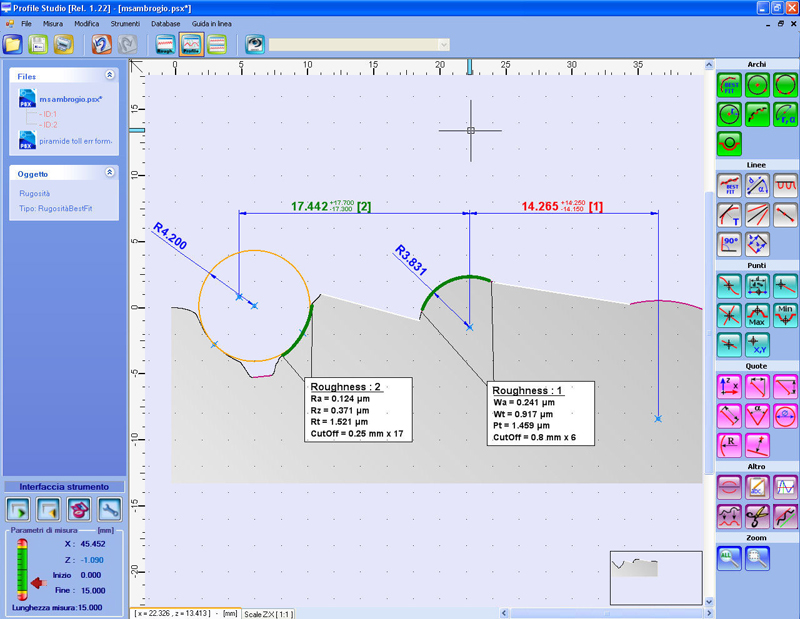The height and width of the screenshot is (619, 800).
Task: Collapse the Files panel
Action: point(109,75)
